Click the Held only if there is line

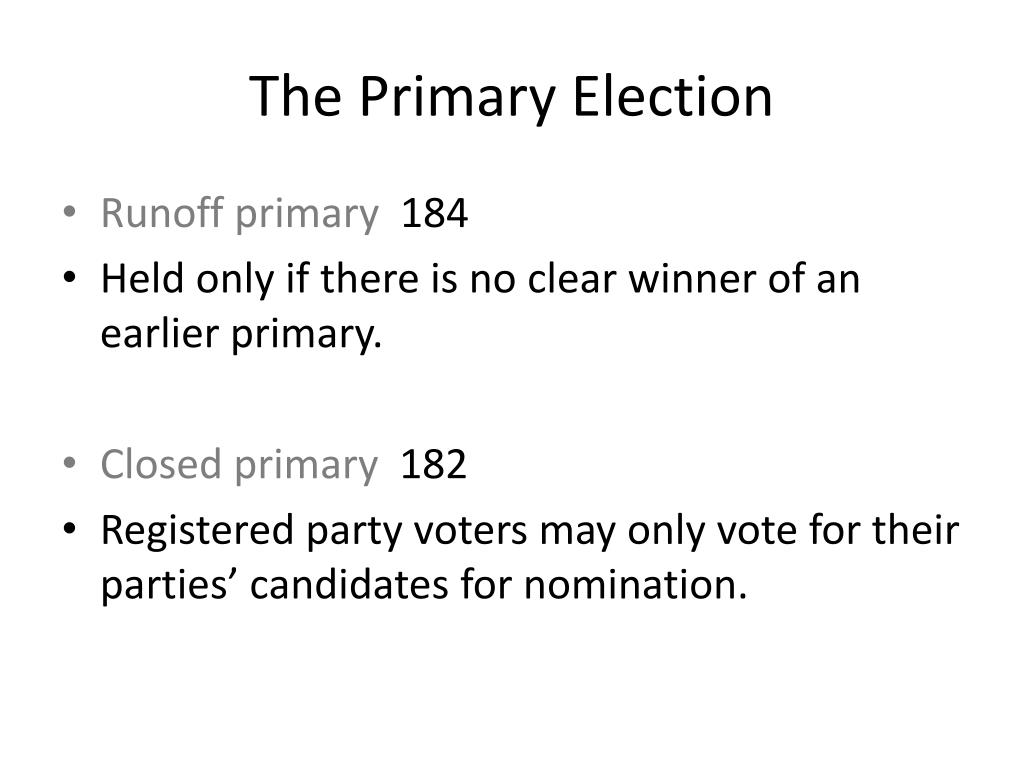480,279
